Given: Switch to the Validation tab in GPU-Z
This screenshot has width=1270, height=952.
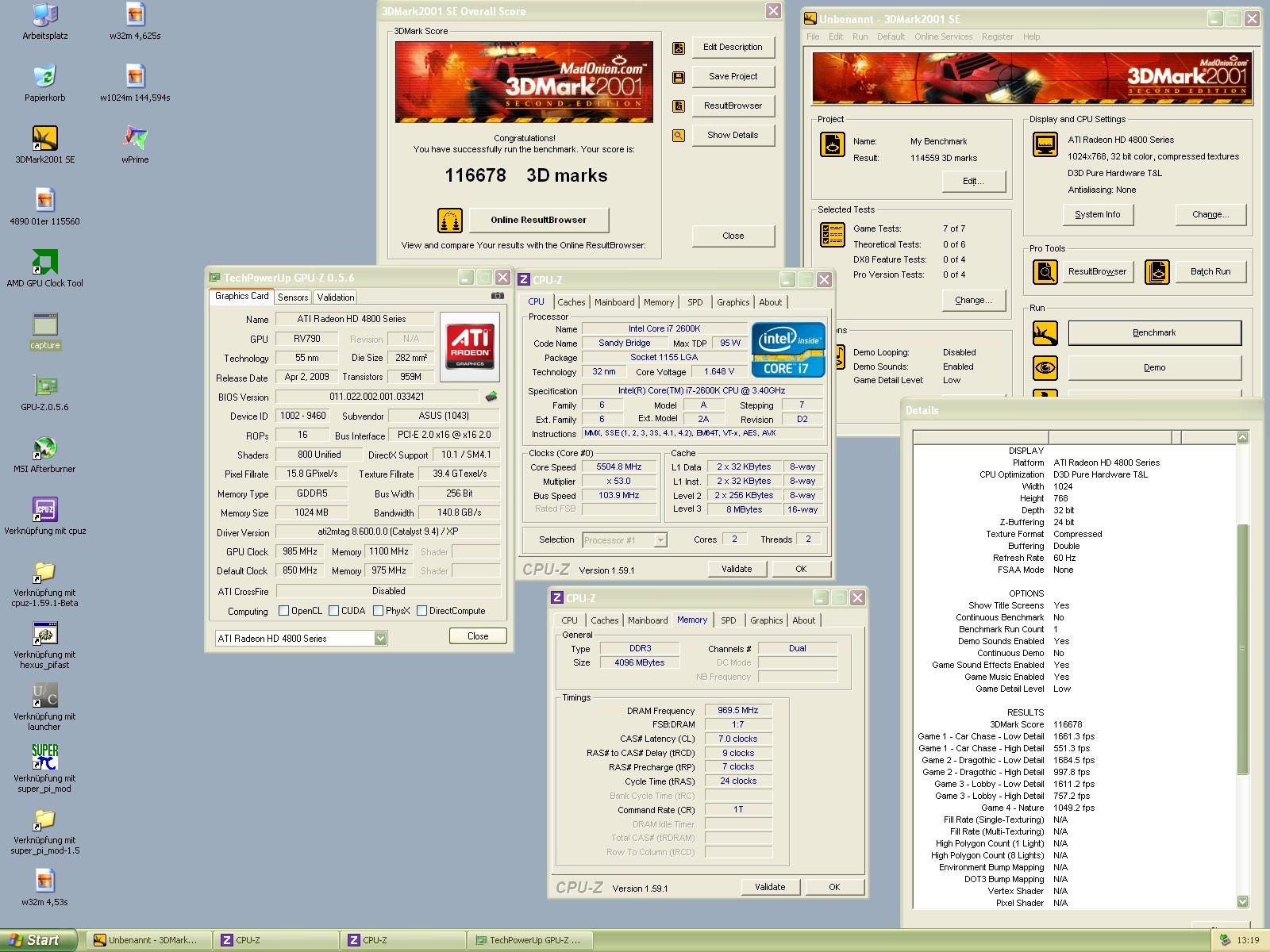Looking at the screenshot, I should pos(335,297).
